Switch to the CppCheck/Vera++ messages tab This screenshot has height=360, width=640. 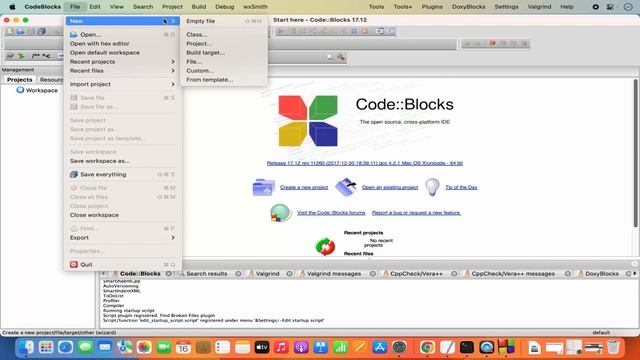pos(513,273)
